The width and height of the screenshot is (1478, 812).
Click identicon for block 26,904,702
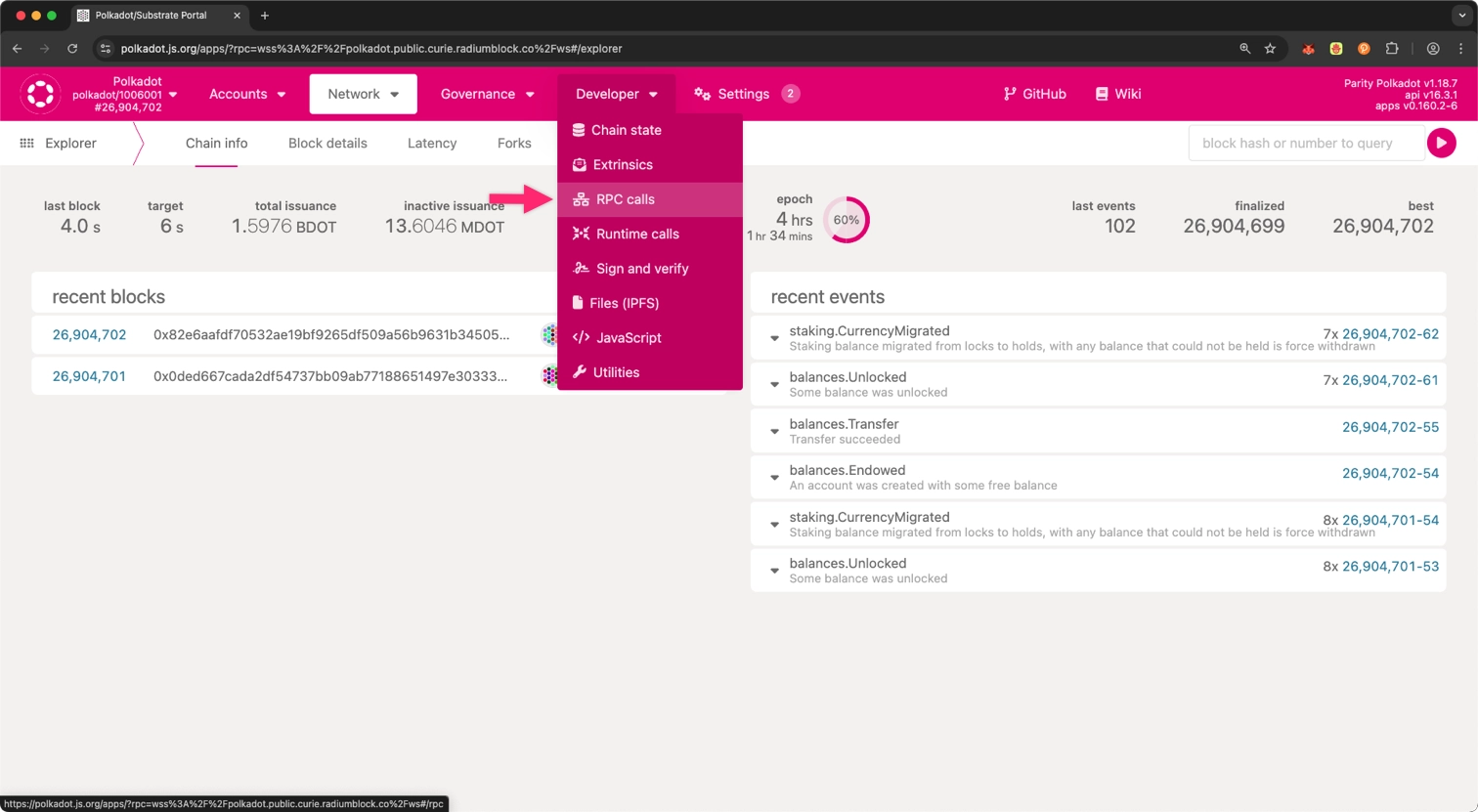click(x=549, y=335)
